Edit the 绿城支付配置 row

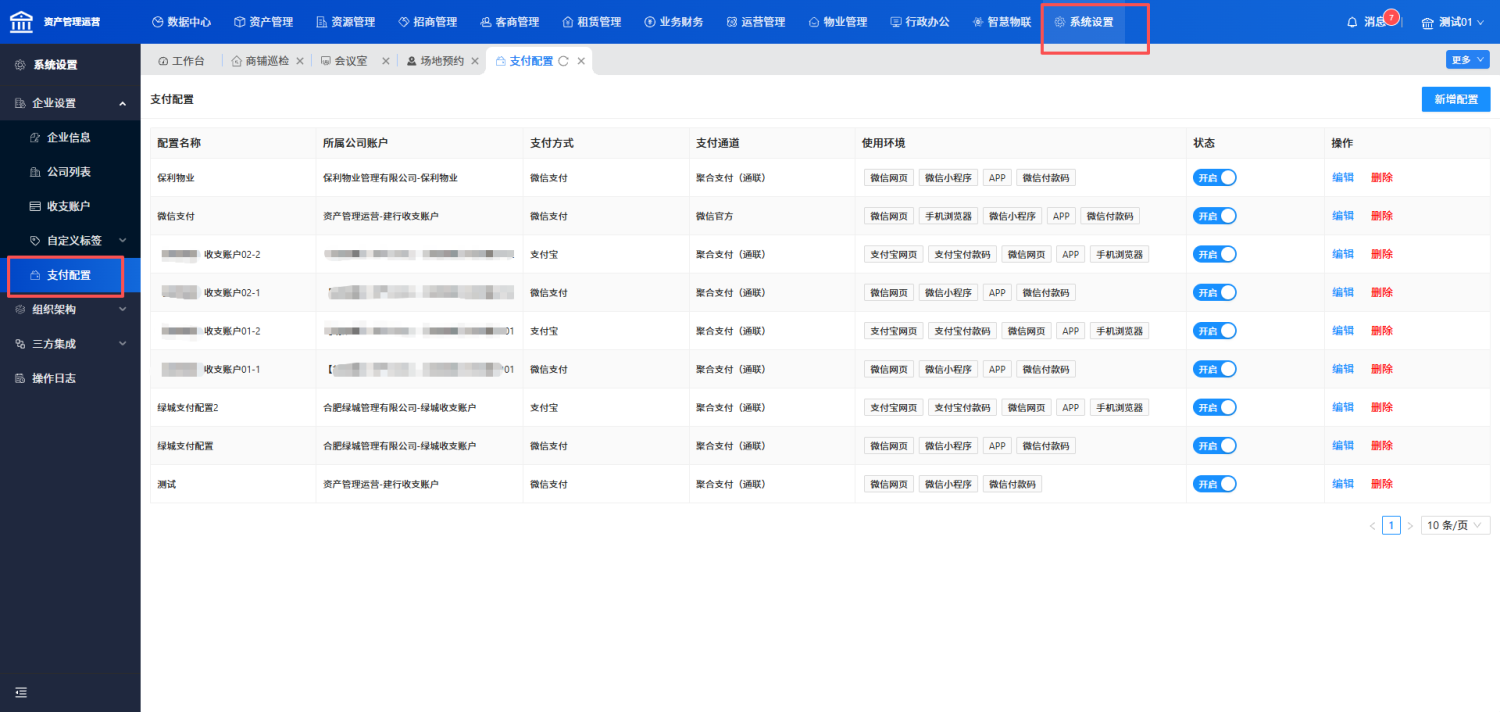1343,445
